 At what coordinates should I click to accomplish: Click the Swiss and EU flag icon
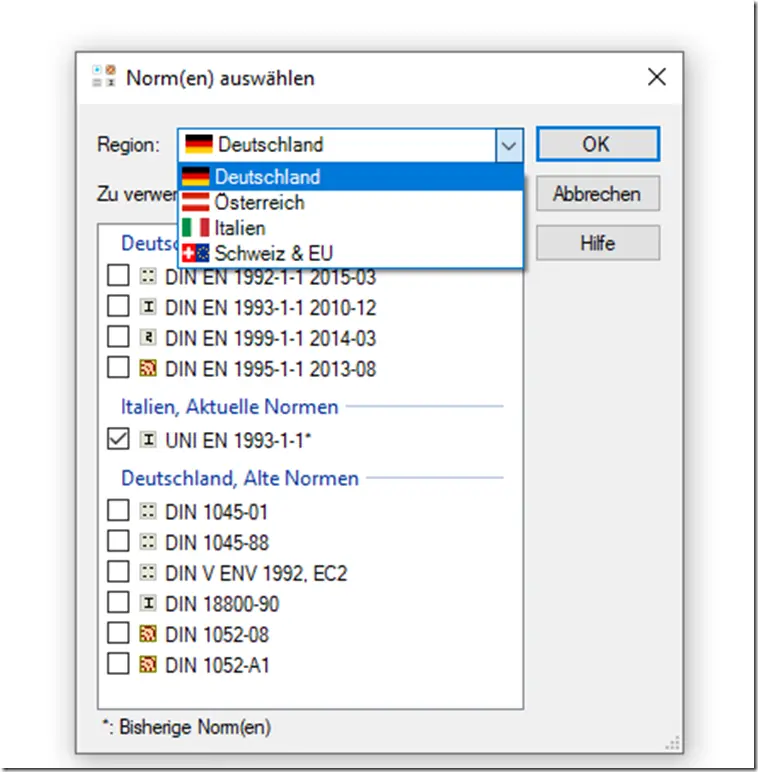click(x=195, y=253)
